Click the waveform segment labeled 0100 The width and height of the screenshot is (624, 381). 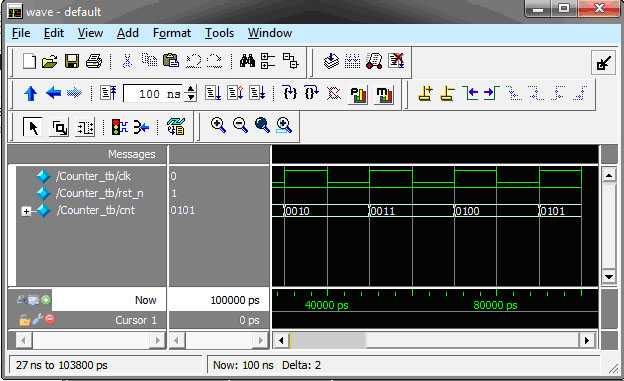coord(467,211)
